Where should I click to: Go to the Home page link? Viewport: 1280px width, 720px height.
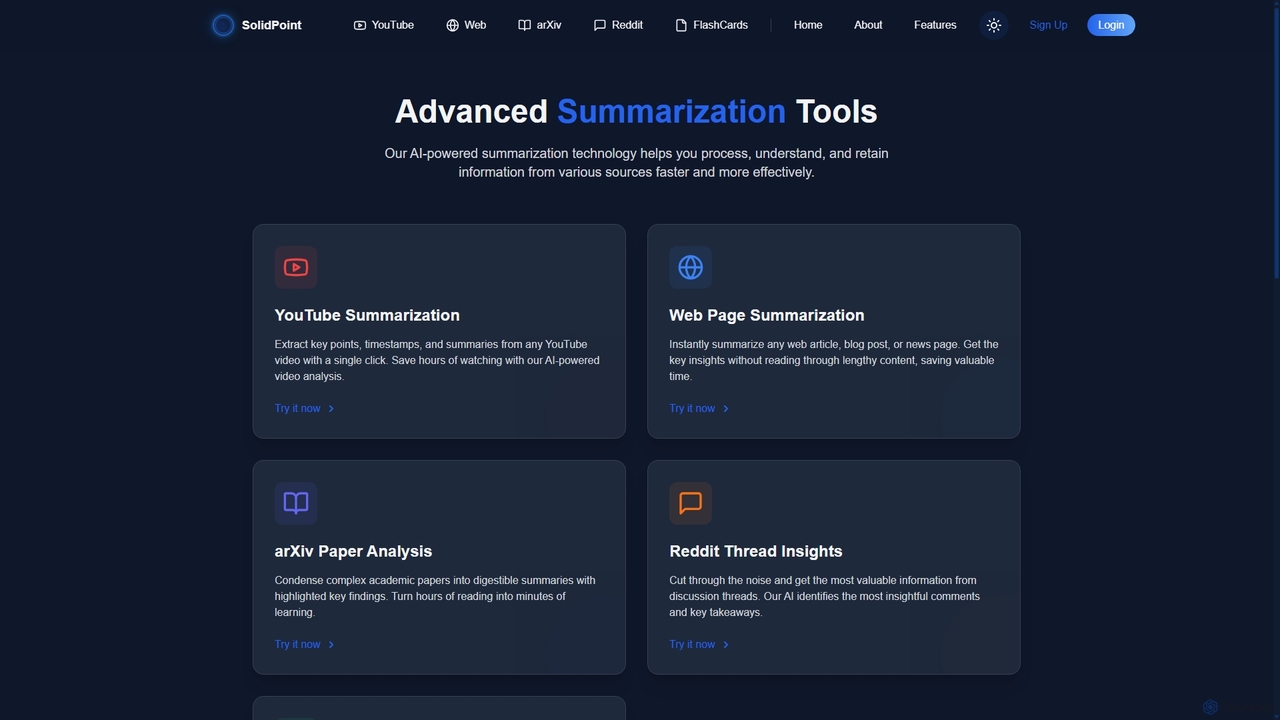(808, 25)
